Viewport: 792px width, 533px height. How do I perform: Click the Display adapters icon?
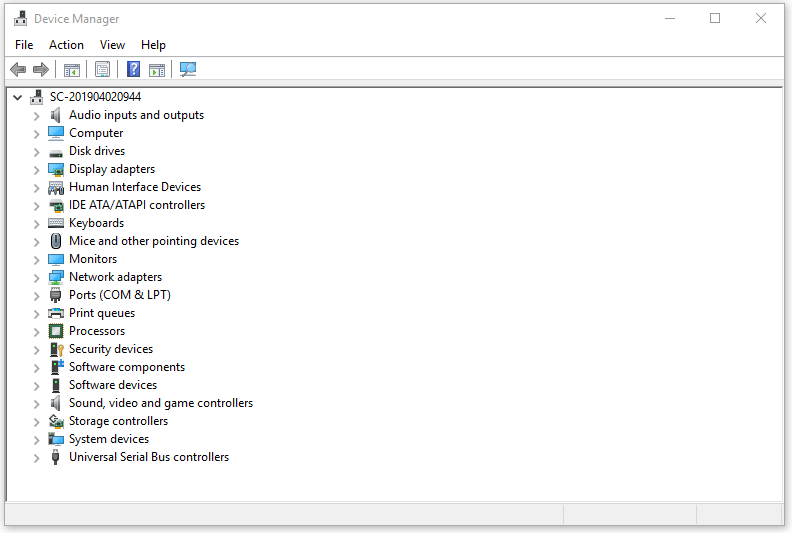(x=56, y=169)
